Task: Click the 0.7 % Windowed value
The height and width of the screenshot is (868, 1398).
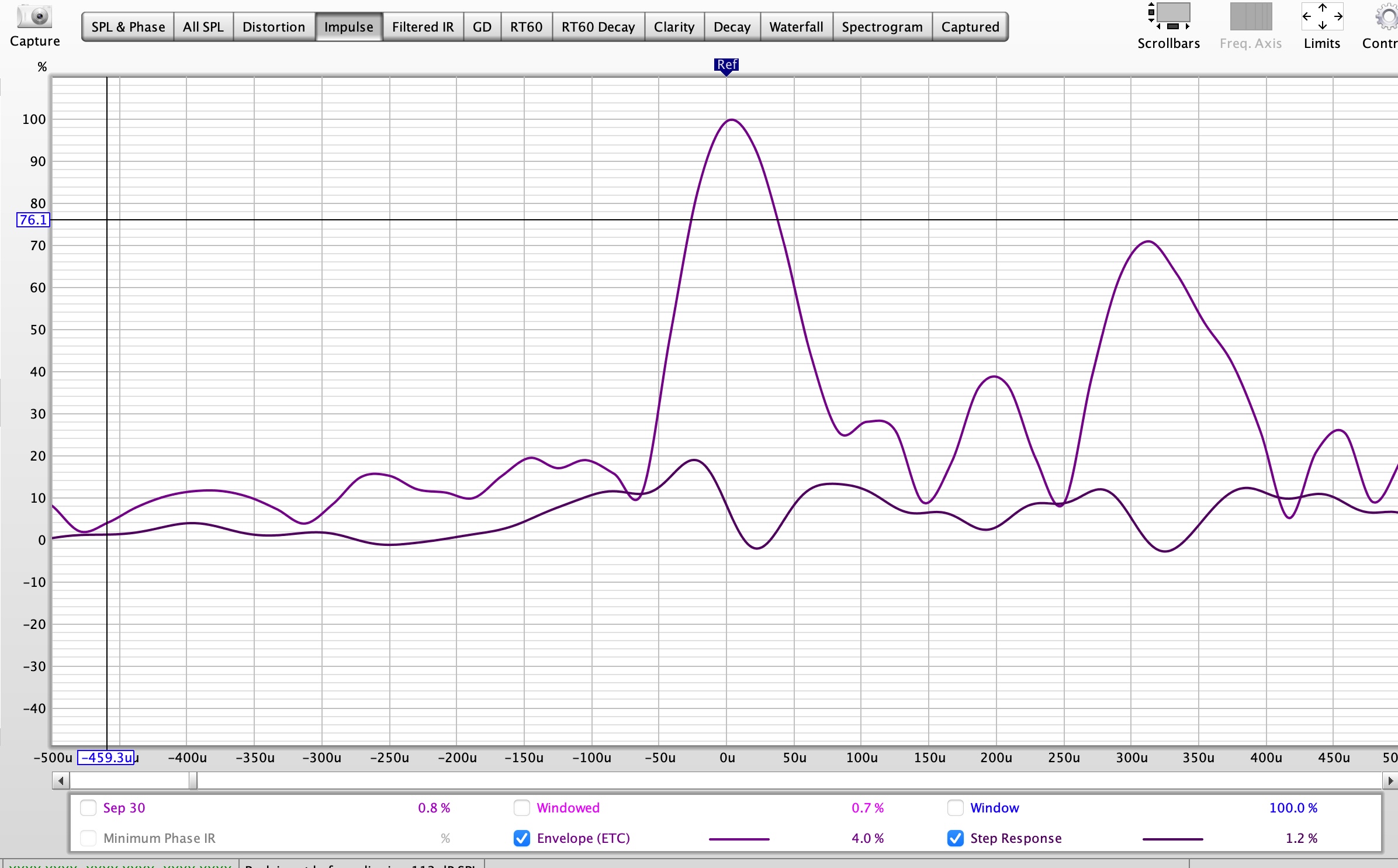Action: click(867, 808)
